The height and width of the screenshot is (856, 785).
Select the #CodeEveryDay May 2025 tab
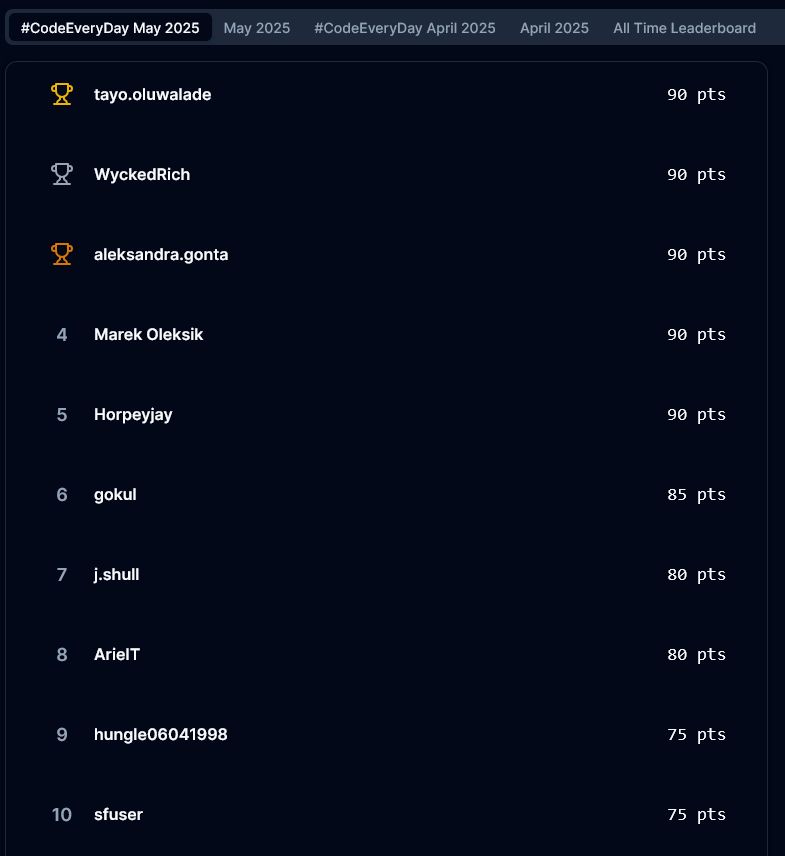point(110,28)
